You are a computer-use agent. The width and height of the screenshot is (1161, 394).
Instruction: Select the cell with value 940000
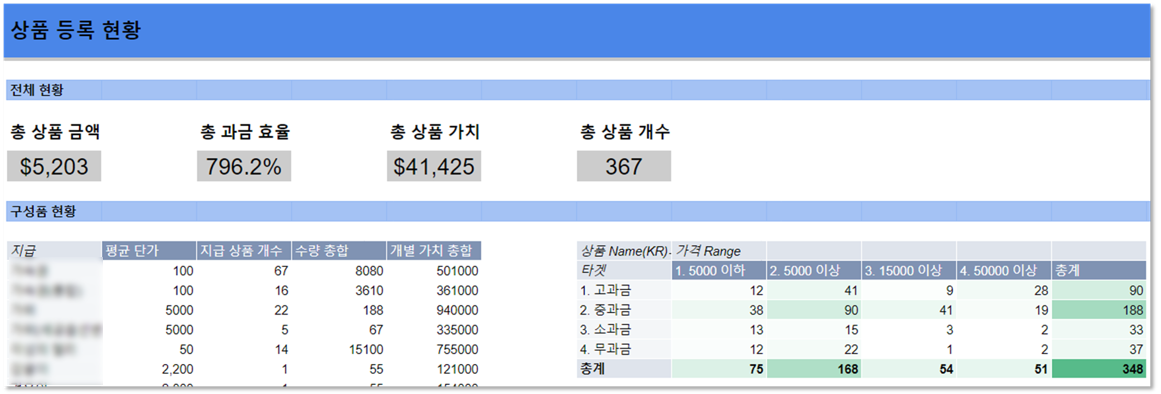click(434, 310)
